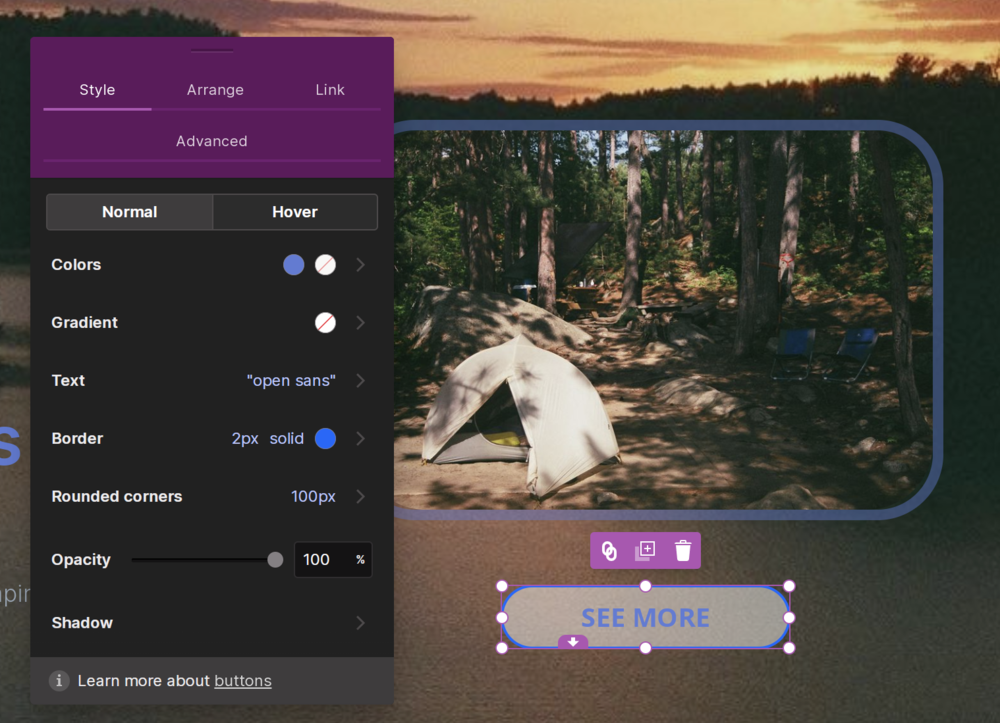Expand the Text settings chevron
Screen dimensions: 1000x723
click(x=360, y=381)
